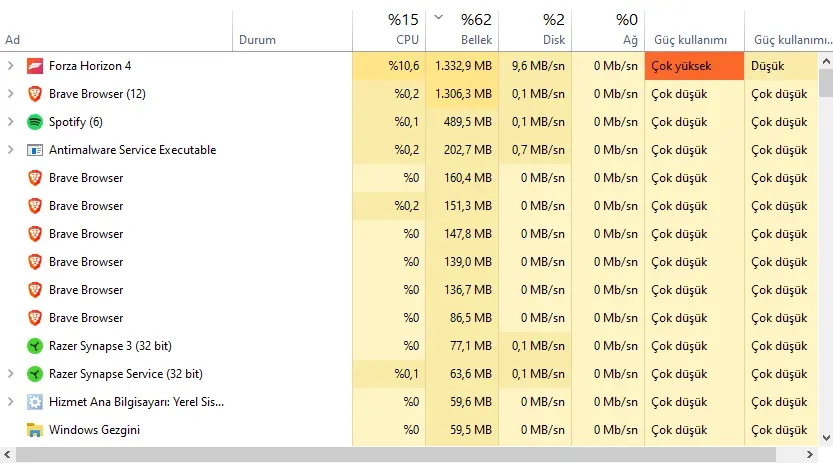The image size is (833, 463).
Task: Click the Razer Synapse Service icon
Action: [35, 374]
